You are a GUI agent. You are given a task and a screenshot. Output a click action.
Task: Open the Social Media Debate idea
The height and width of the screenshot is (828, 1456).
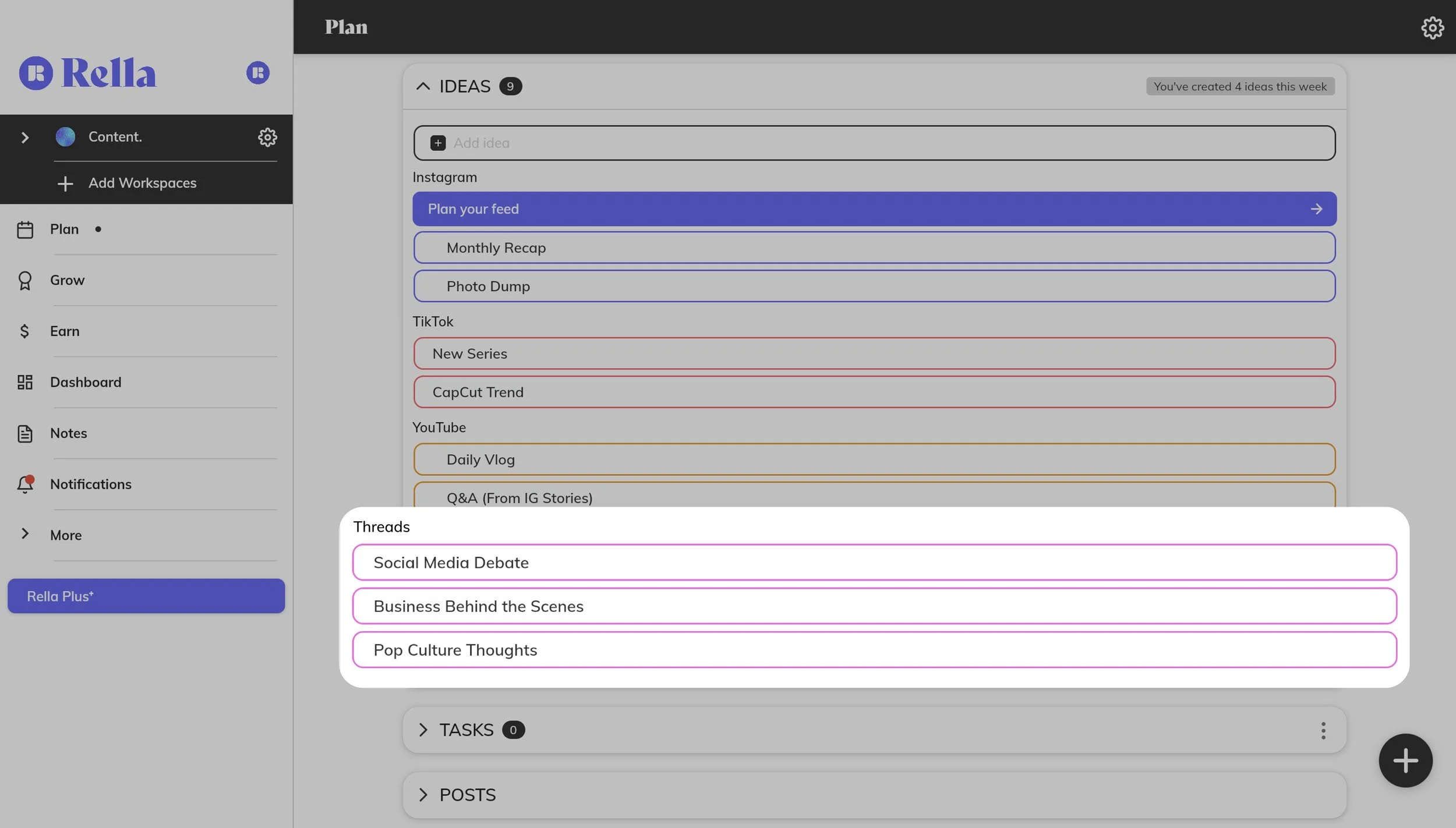pos(874,563)
